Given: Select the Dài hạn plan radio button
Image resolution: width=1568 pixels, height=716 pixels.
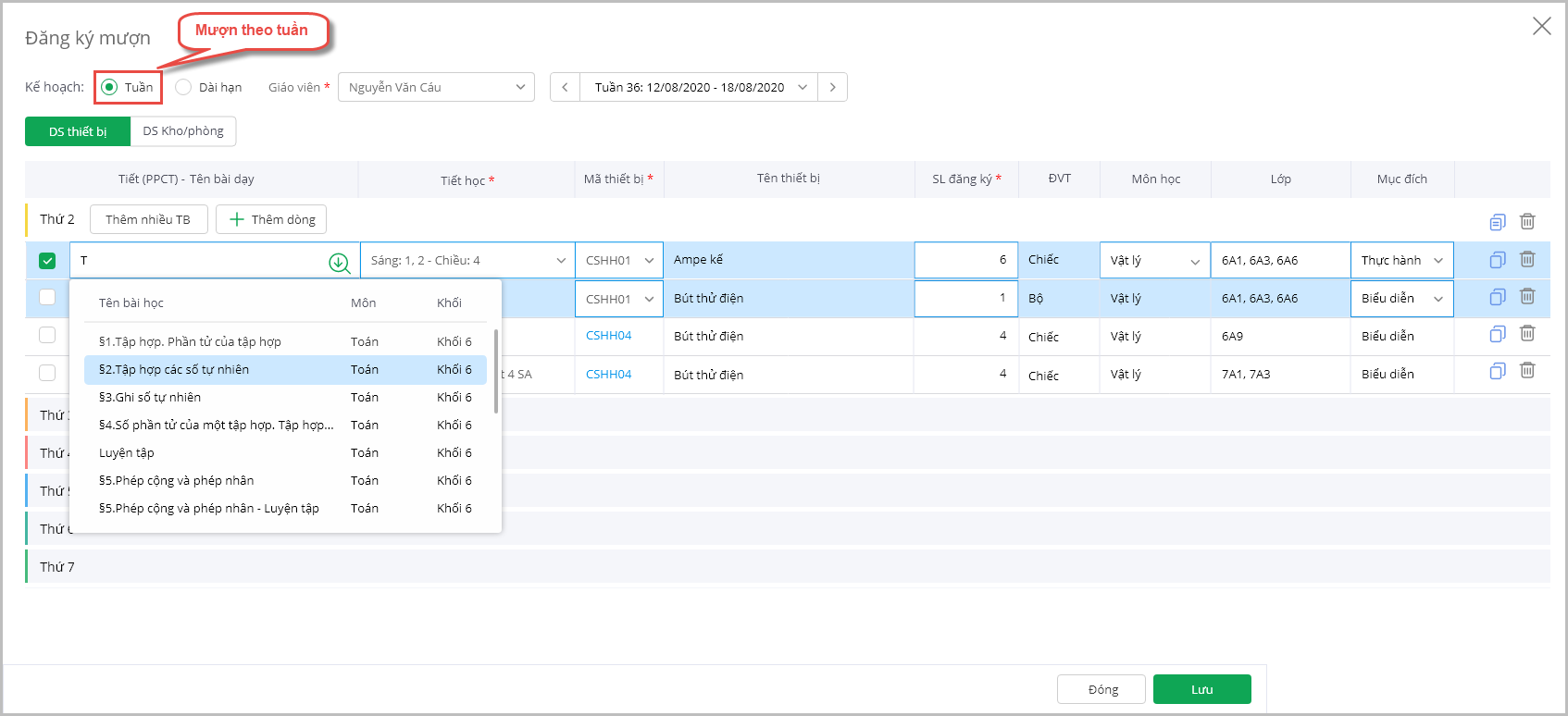Looking at the screenshot, I should (183, 87).
